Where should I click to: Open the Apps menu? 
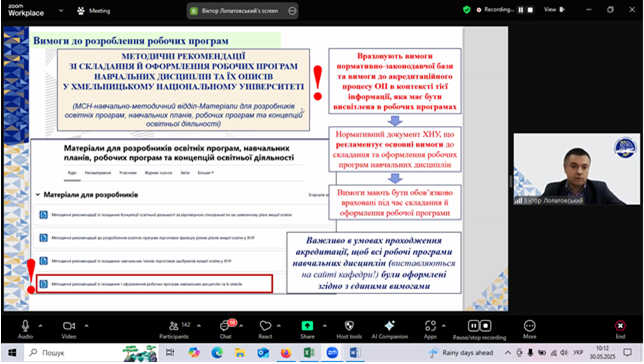(x=430, y=329)
